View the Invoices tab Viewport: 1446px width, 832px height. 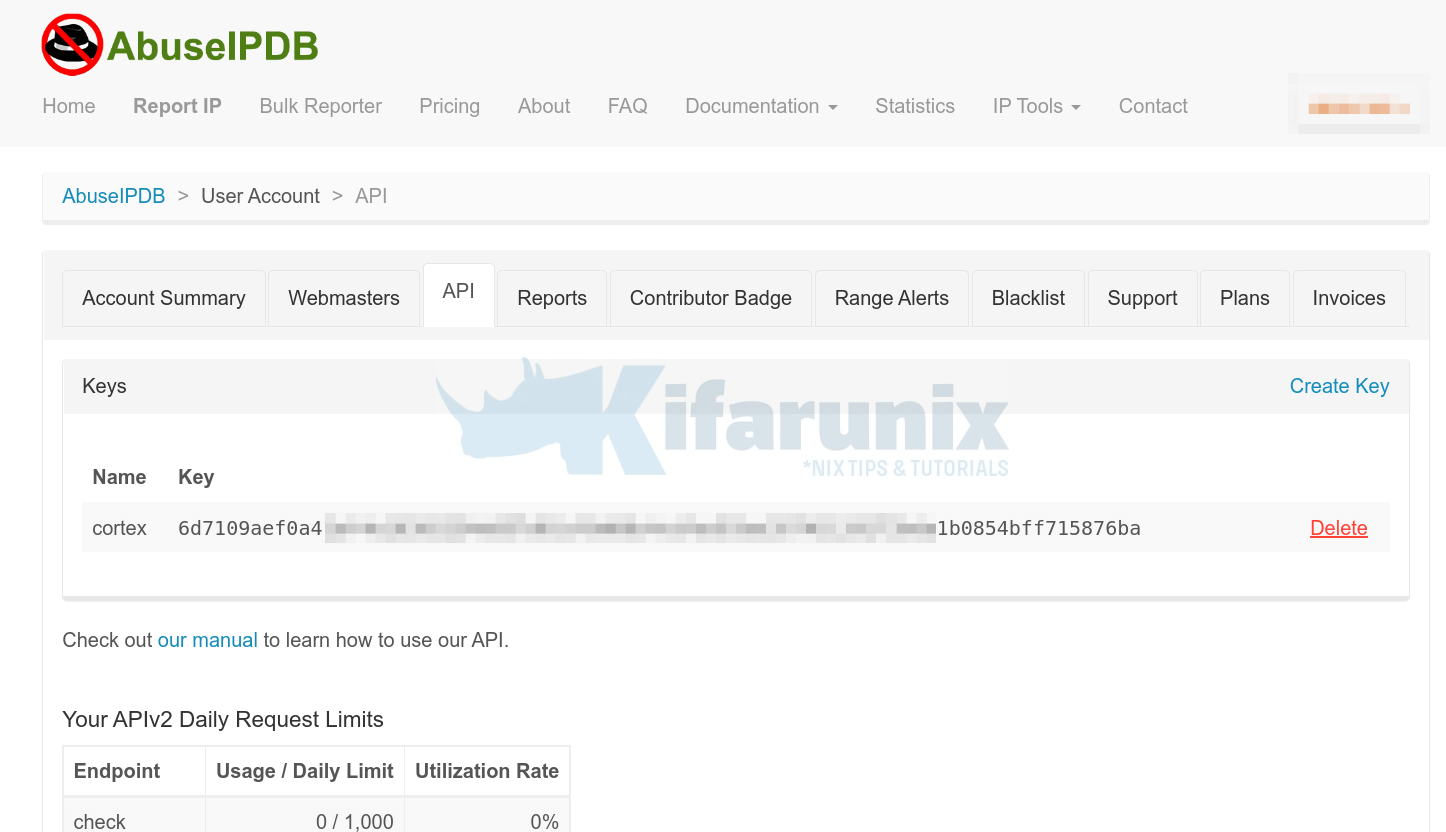(x=1349, y=298)
